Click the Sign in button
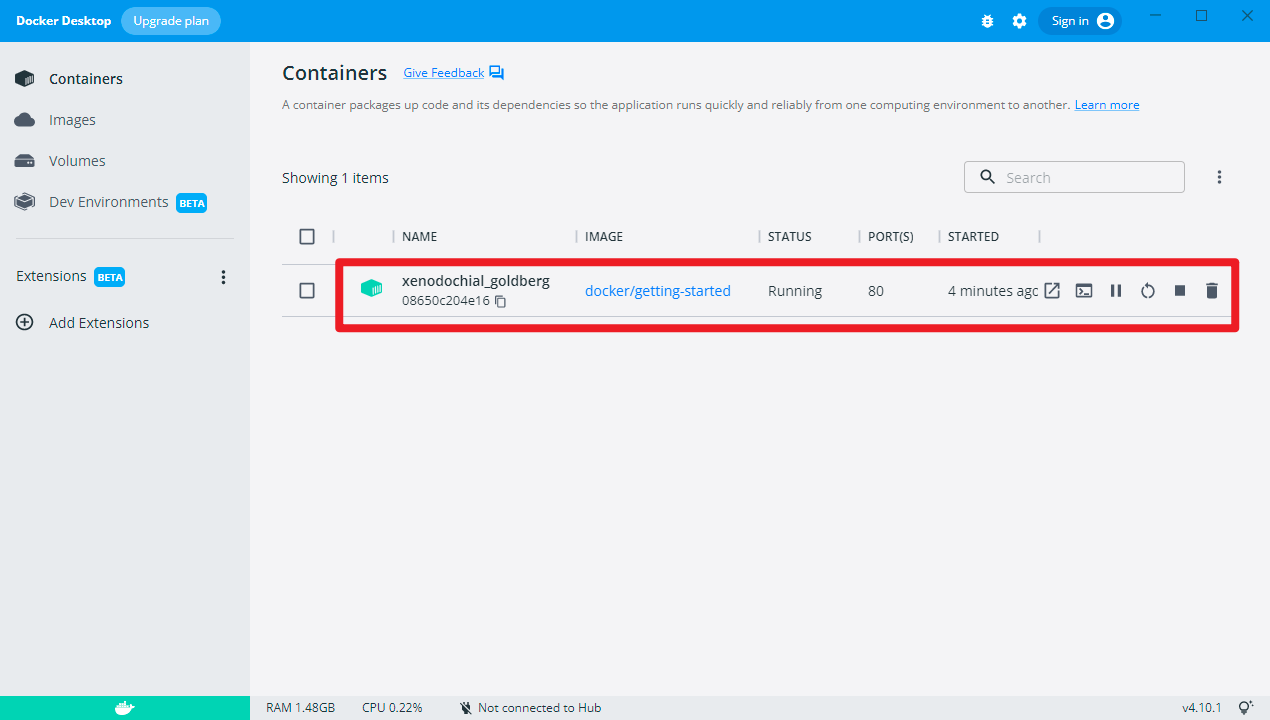The image size is (1270, 720). [x=1080, y=21]
